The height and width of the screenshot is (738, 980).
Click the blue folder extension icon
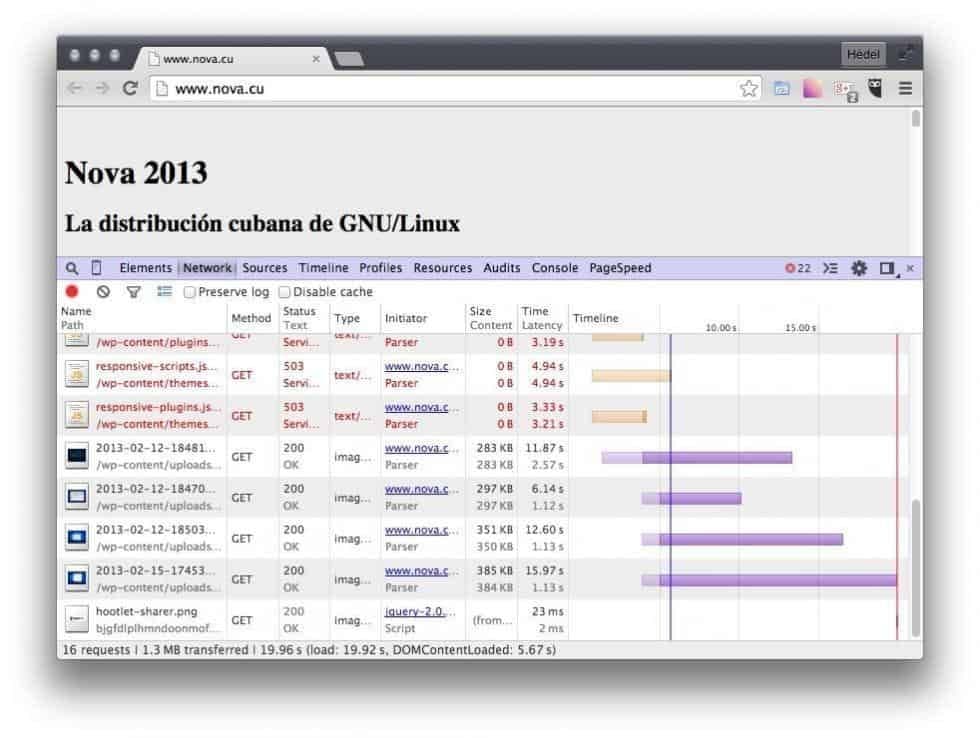click(781, 89)
